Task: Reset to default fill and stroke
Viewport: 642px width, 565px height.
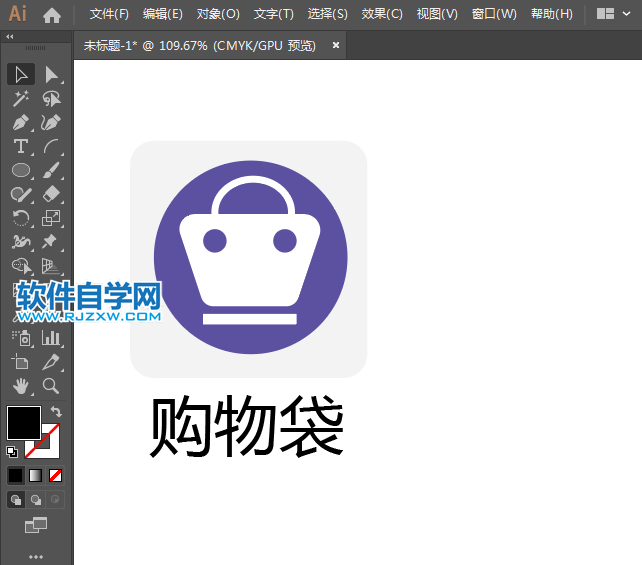Action: pyautogui.click(x=12, y=452)
